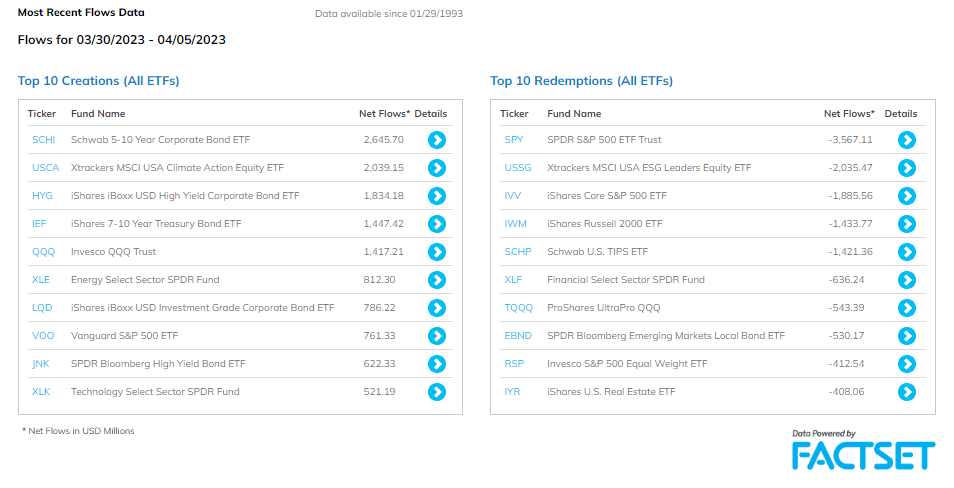Click ProShares UltraPro QQQ fund name
The height and width of the screenshot is (488, 954).
(604, 307)
